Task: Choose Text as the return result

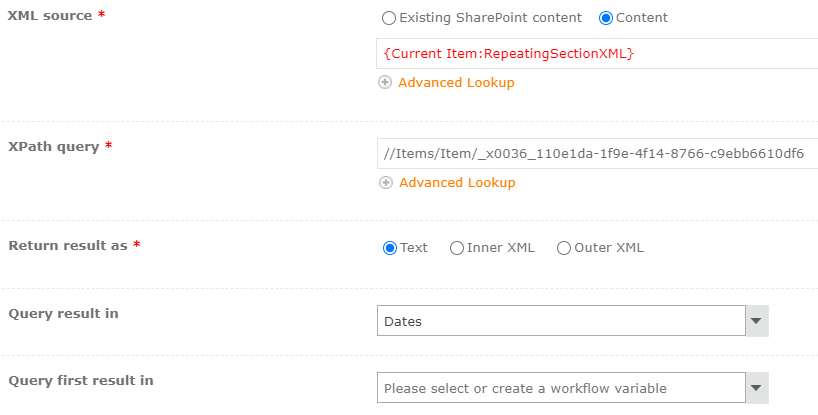Action: [x=390, y=248]
